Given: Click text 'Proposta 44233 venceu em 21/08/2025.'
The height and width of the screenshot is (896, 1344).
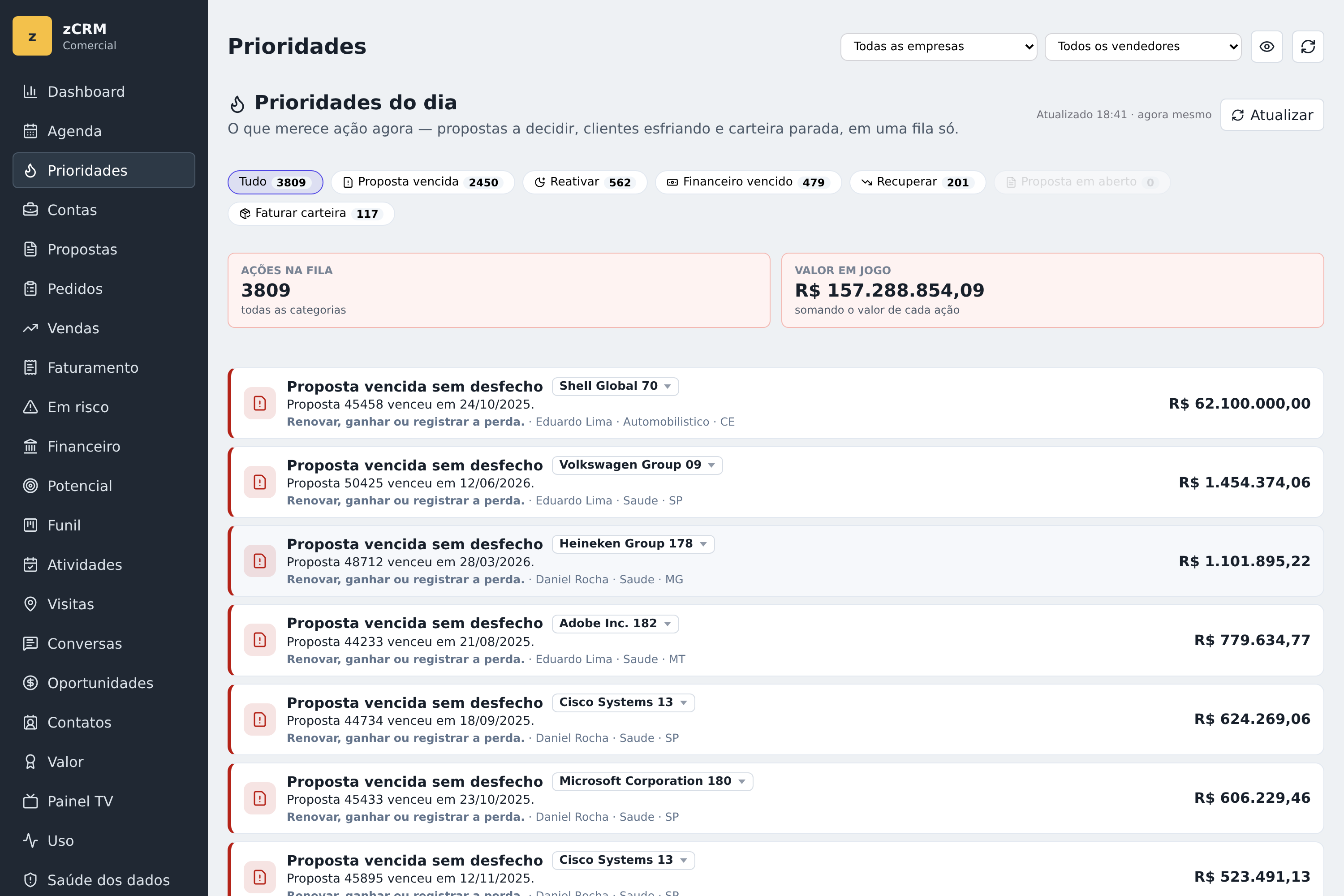Looking at the screenshot, I should tap(410, 642).
